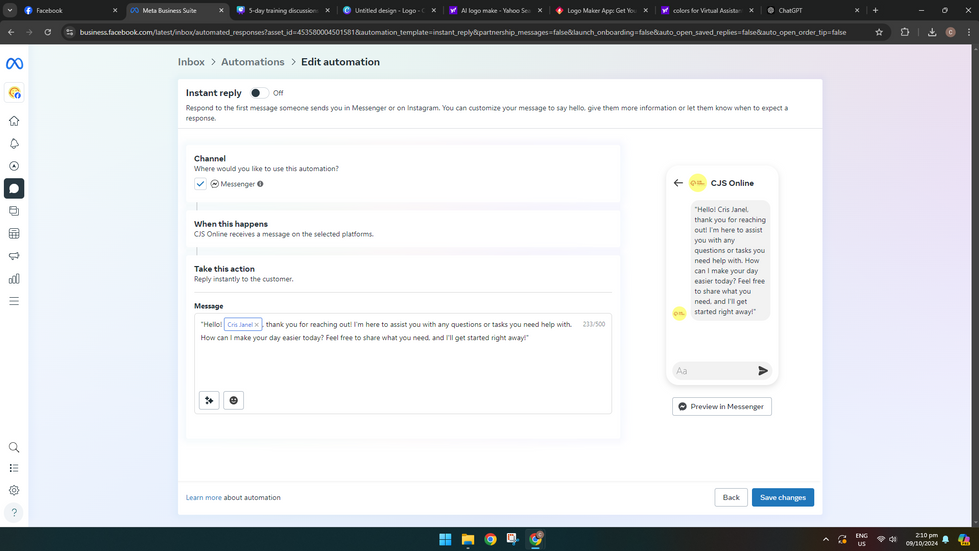Uncheck the Messenger channel checkbox
The image size is (979, 551).
200,184
